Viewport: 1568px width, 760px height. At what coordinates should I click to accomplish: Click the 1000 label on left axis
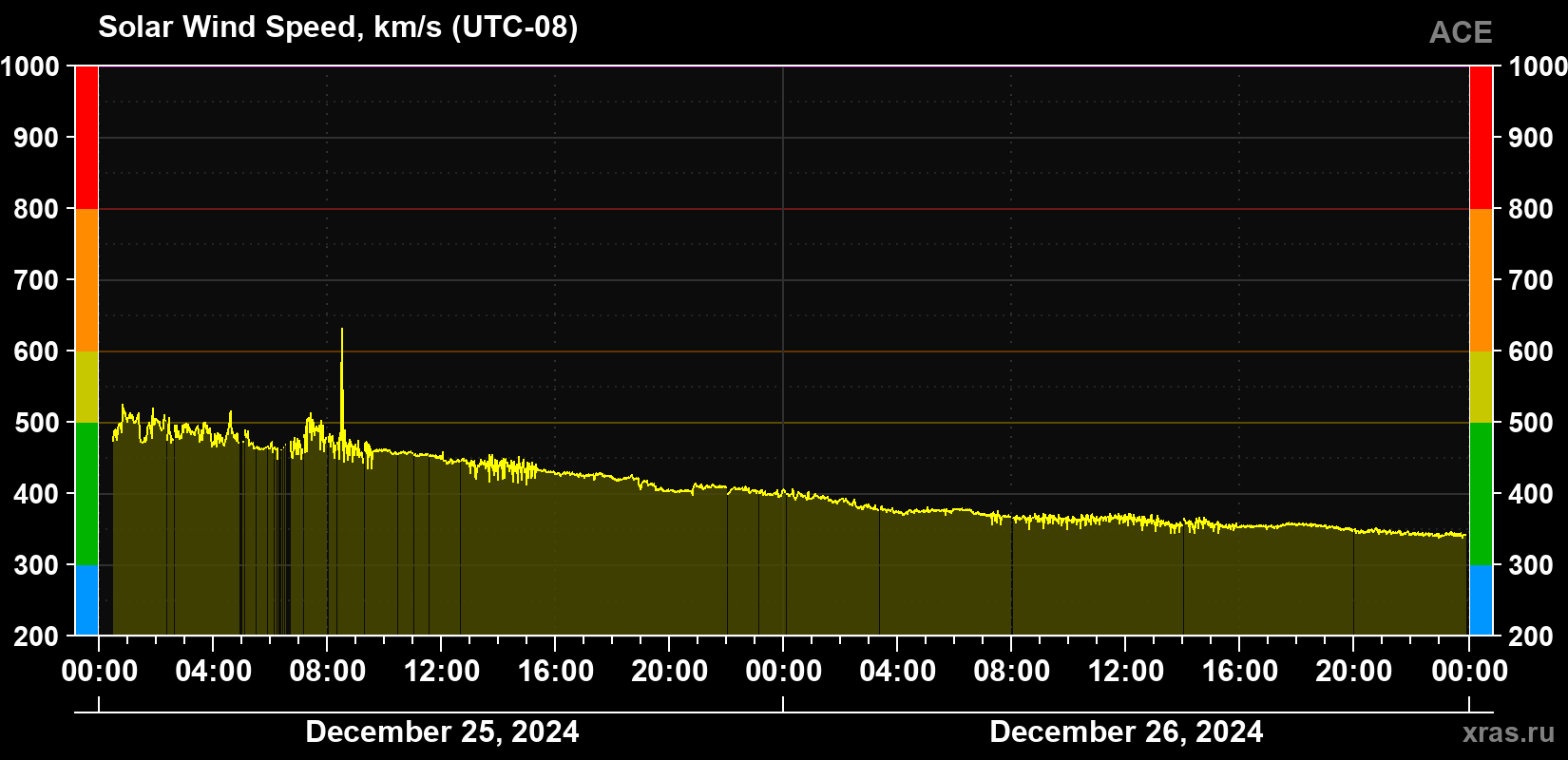click(30, 66)
